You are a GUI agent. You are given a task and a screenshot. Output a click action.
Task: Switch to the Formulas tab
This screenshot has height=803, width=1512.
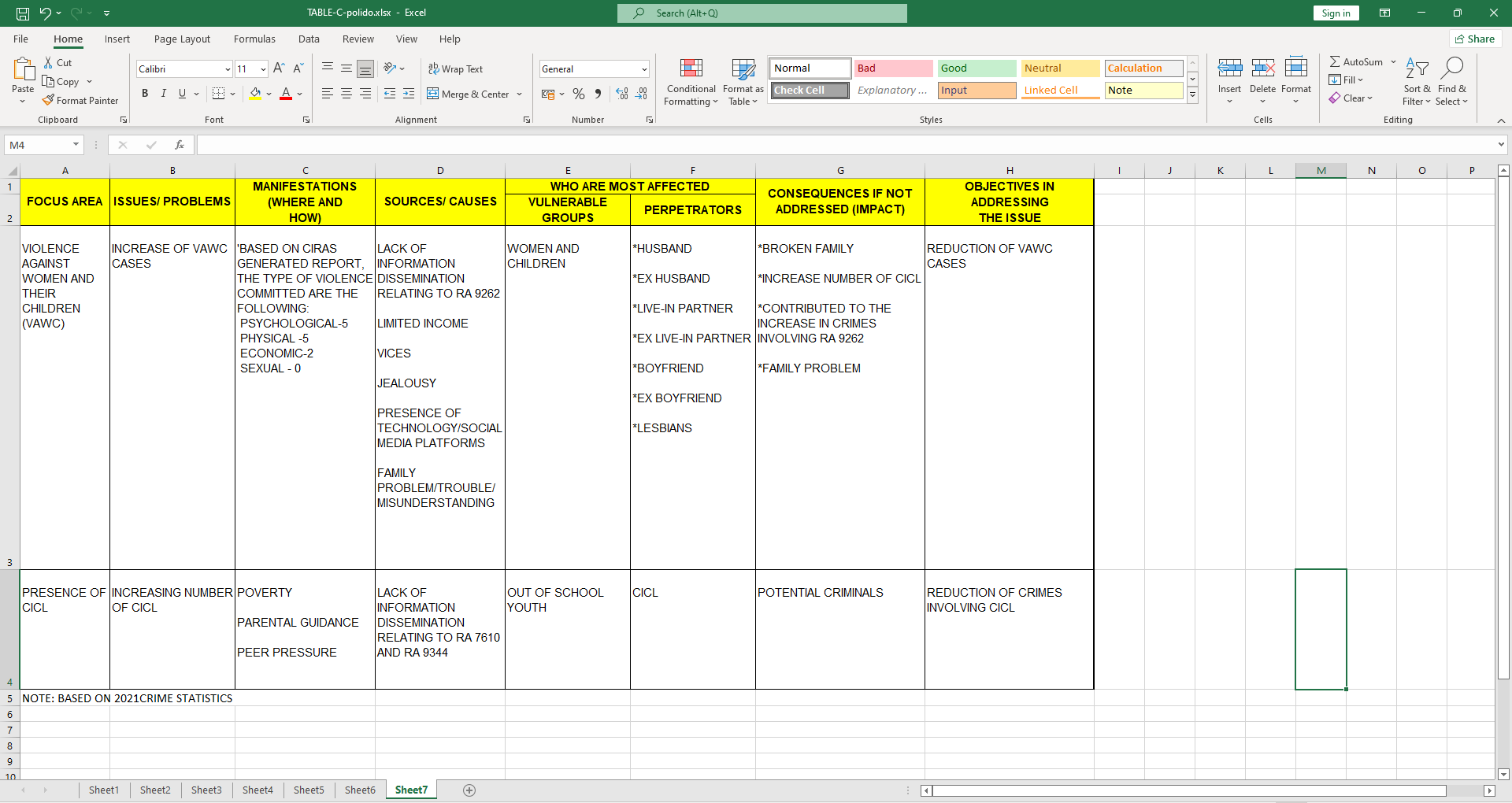click(x=254, y=39)
